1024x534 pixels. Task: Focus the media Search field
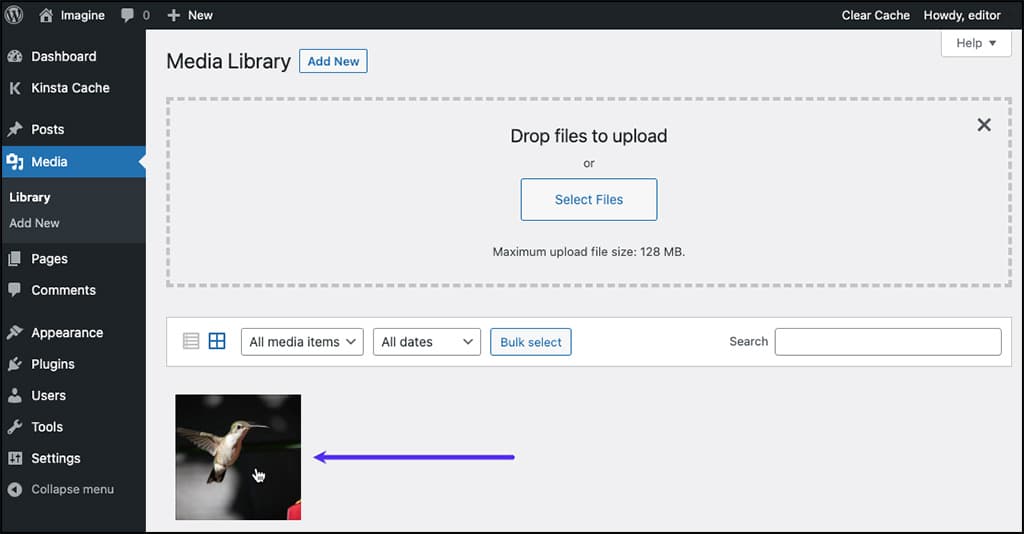(x=888, y=341)
